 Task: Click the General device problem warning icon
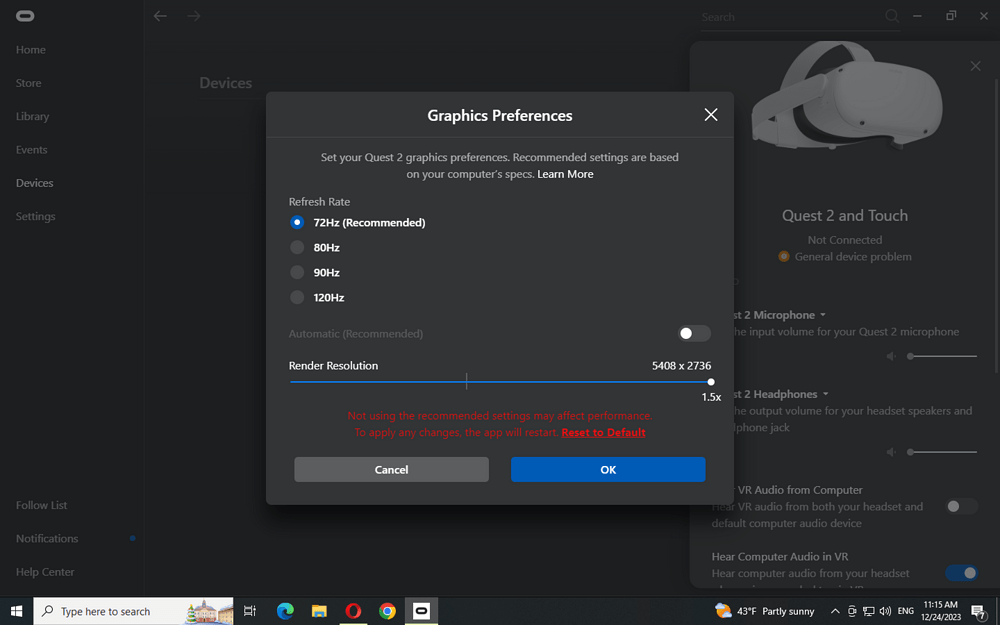tap(784, 256)
